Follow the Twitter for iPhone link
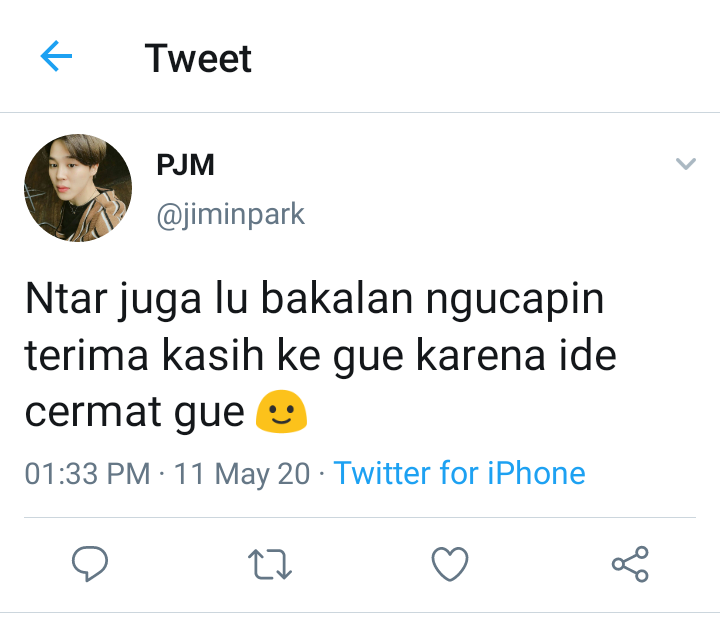 click(x=459, y=473)
